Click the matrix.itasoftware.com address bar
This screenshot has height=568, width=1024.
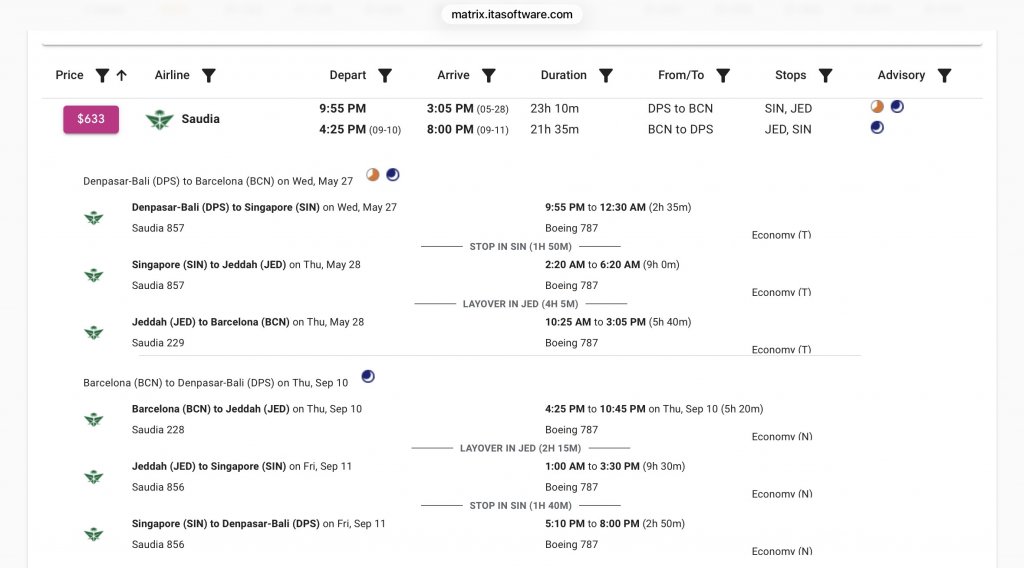pyautogui.click(x=512, y=14)
